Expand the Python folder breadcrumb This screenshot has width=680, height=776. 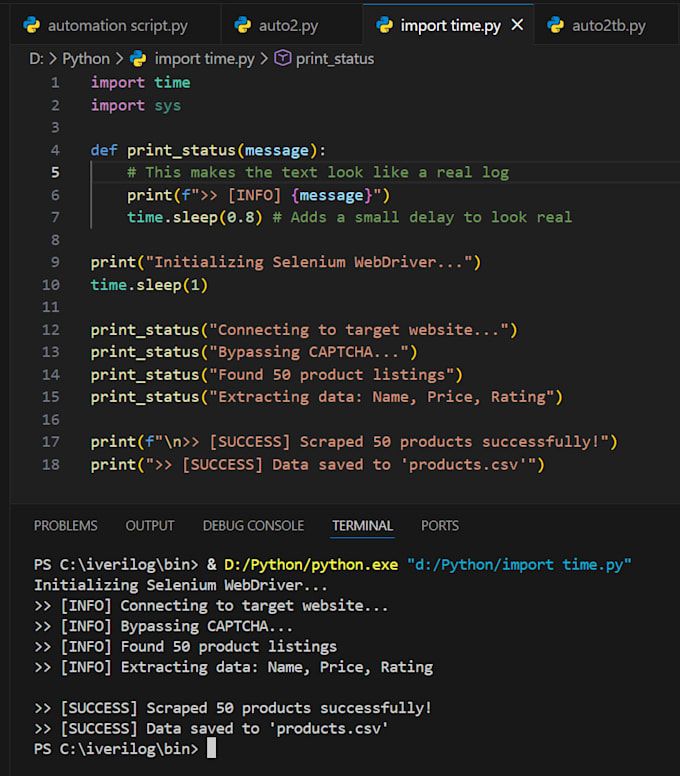pyautogui.click(x=86, y=59)
